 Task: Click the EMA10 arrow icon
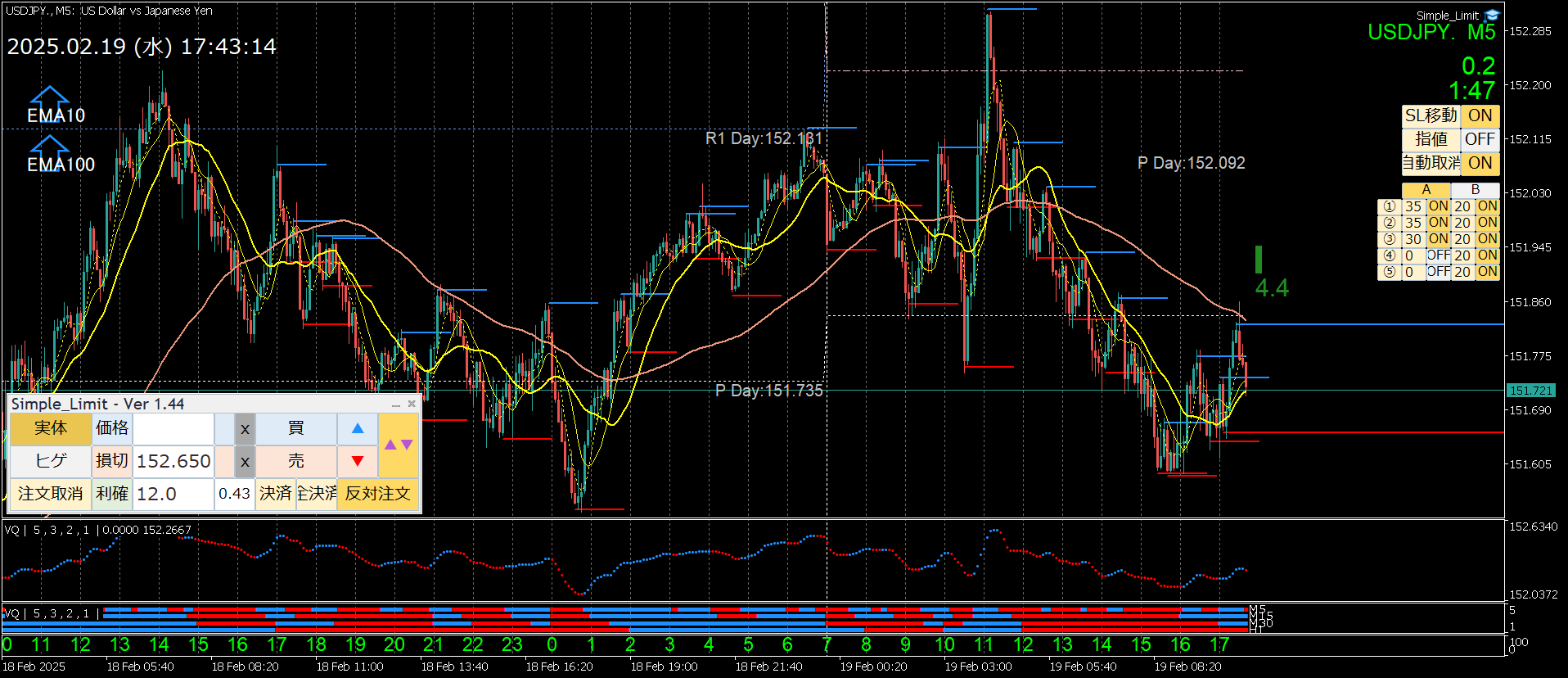(50, 97)
